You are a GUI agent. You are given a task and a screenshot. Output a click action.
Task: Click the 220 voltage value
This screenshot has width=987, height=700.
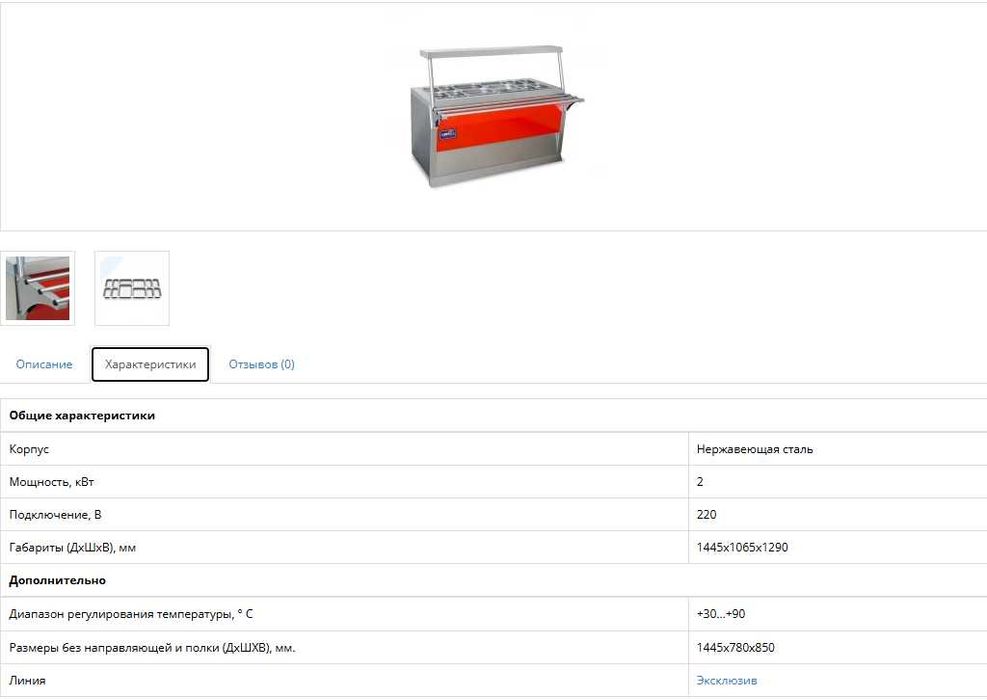[706, 515]
